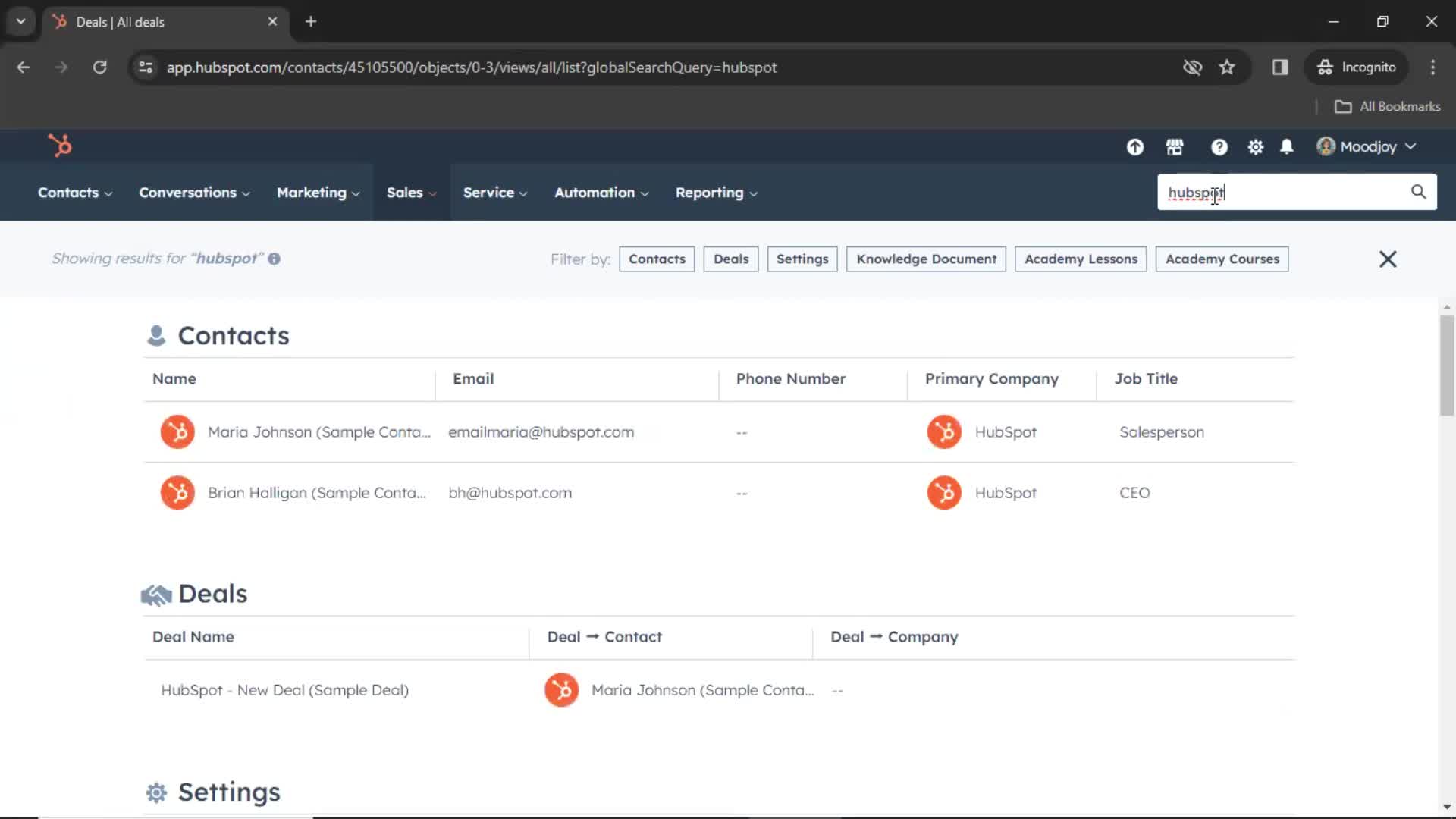1456x819 pixels.
Task: Click HubSpot company logo in Brian's row
Action: (x=944, y=493)
